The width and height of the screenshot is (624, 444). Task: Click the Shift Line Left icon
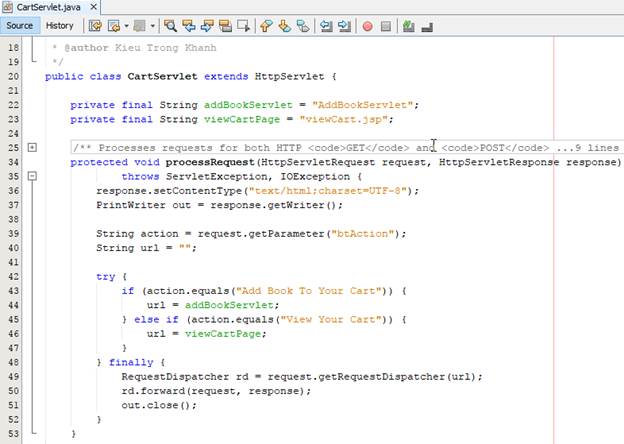(326, 26)
